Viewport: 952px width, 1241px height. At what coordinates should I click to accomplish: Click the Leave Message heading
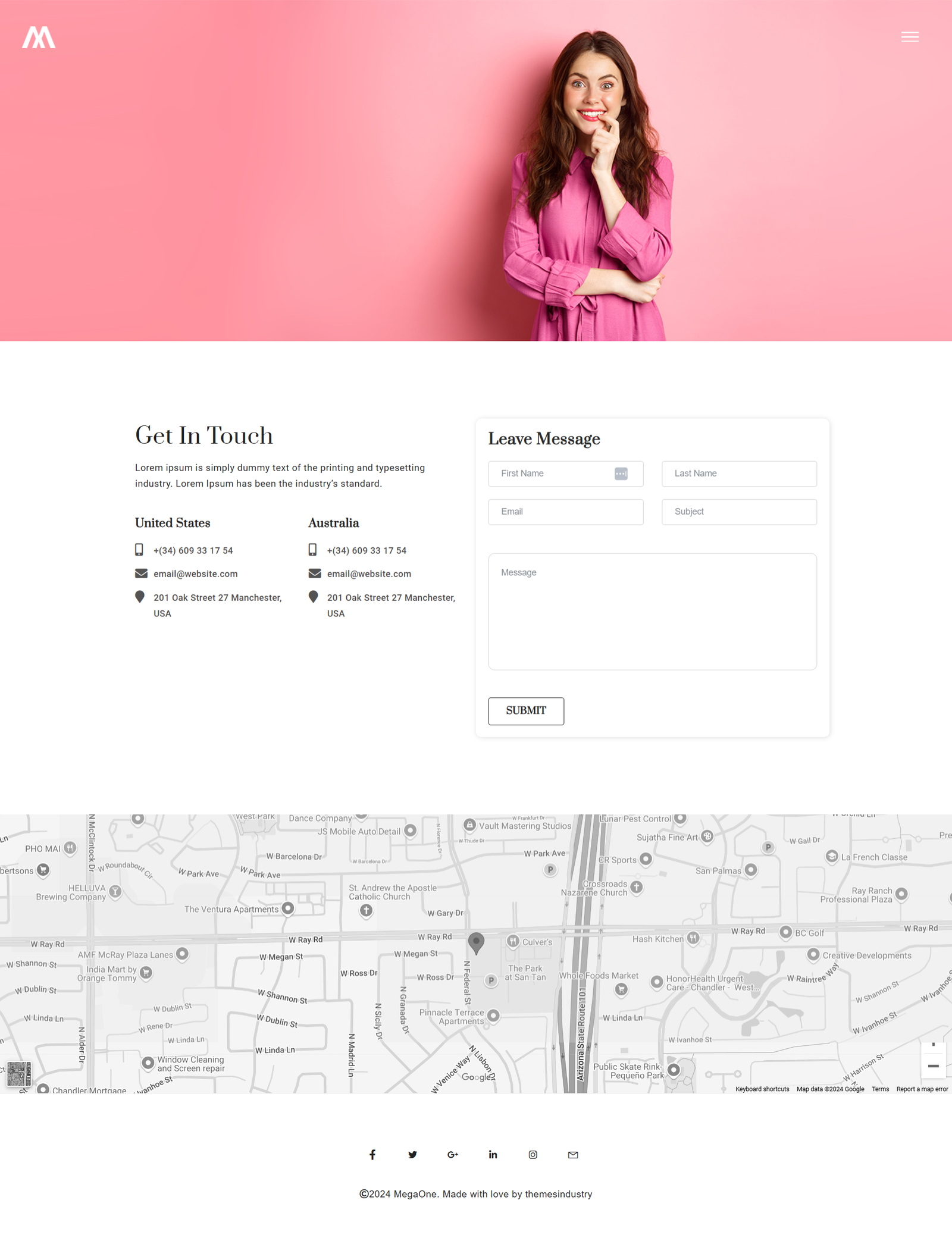click(544, 439)
